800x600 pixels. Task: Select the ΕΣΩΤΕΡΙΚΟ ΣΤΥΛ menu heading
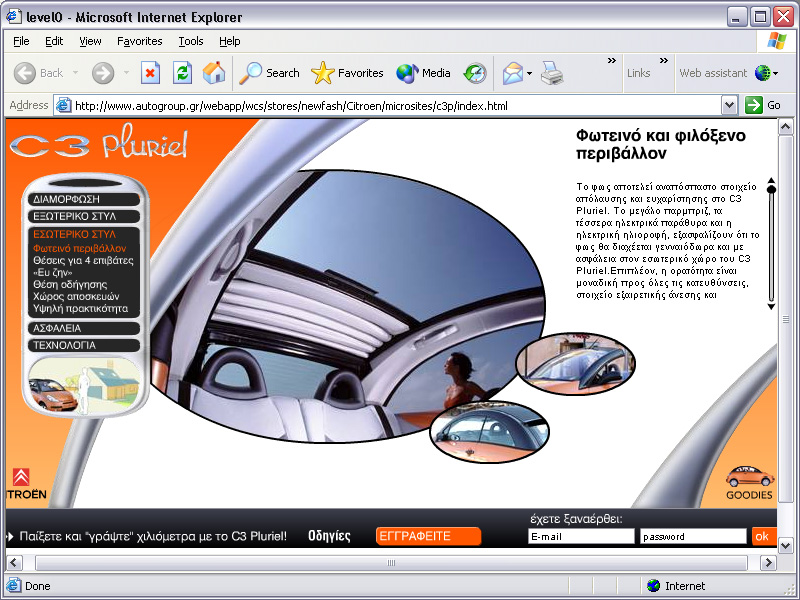pos(74,234)
